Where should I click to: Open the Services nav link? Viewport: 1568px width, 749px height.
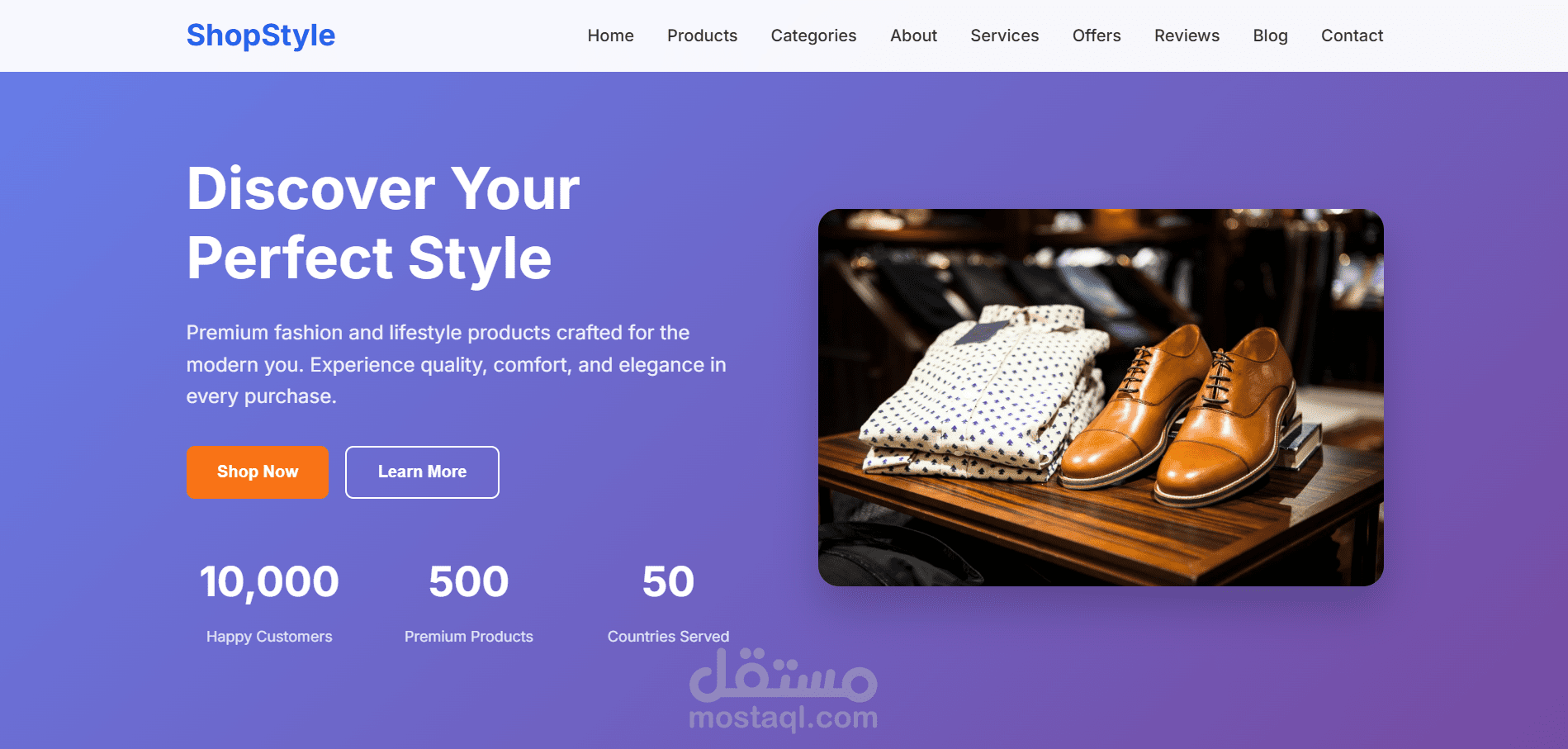coord(1005,36)
